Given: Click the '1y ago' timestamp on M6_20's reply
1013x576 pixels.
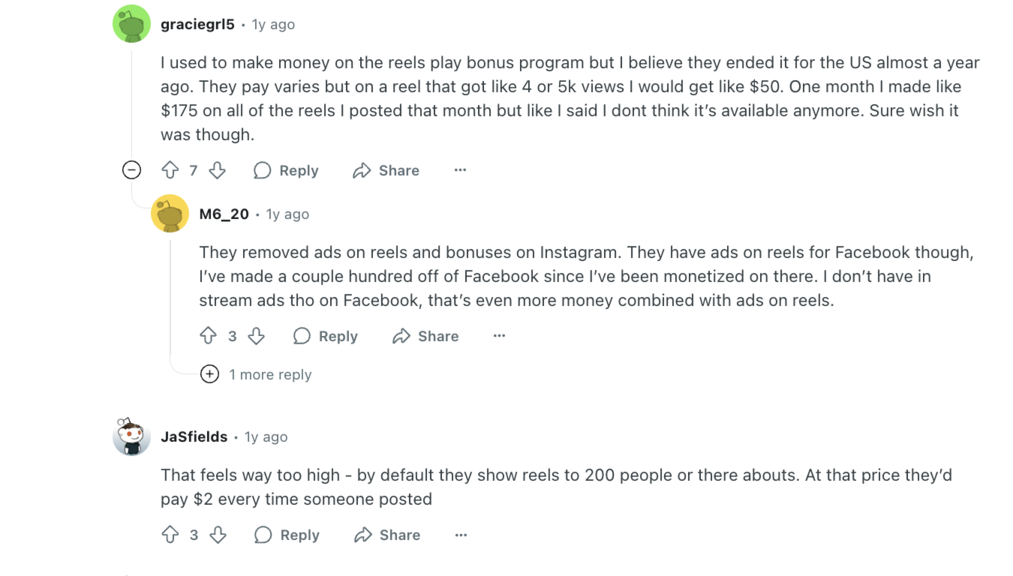Looking at the screenshot, I should [x=289, y=214].
